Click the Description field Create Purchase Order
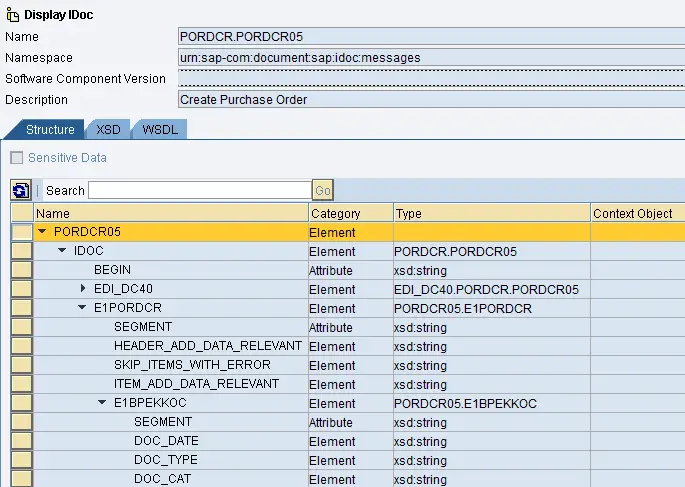Screen dimensions: 685x487 431,100
